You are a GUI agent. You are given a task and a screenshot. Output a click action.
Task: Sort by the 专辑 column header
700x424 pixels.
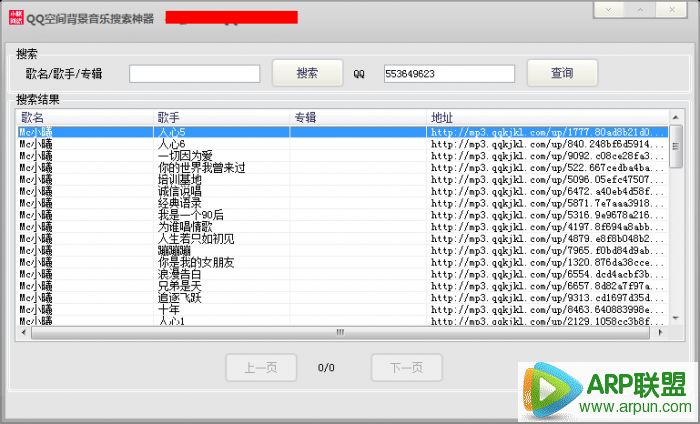(x=358, y=117)
